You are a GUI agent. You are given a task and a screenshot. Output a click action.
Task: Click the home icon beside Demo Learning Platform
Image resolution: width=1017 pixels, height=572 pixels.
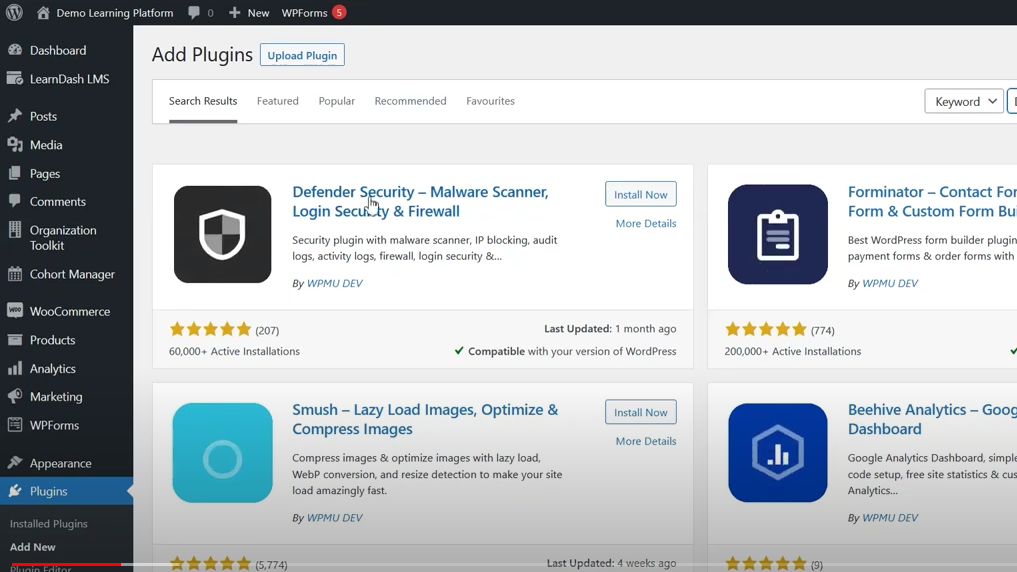[43, 12]
